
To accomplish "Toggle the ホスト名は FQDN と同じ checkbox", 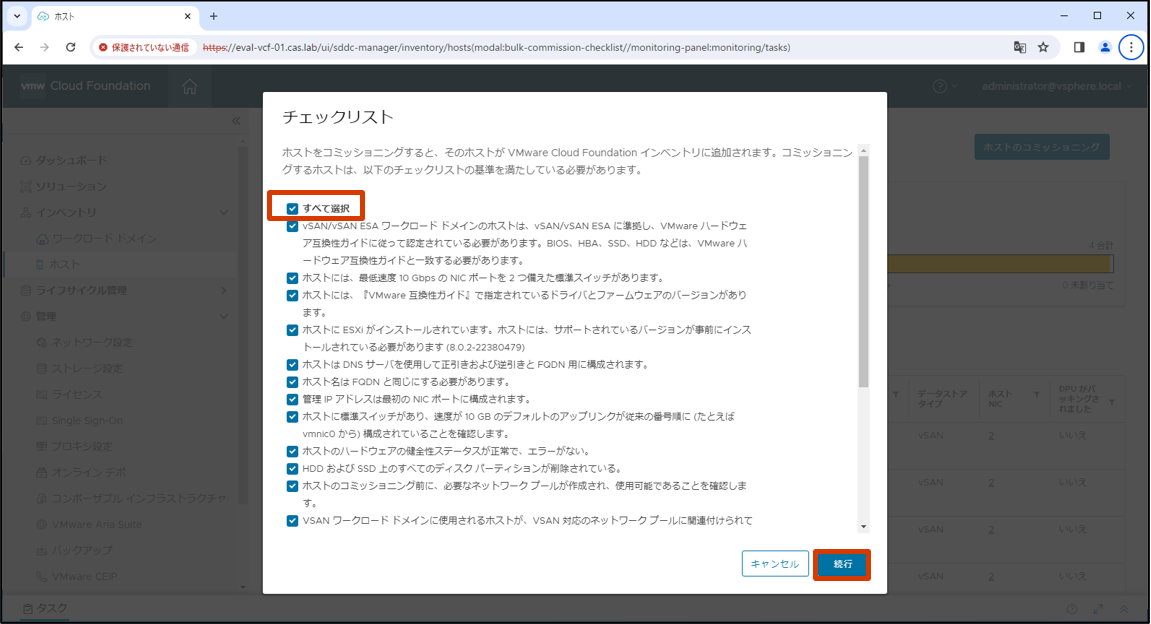I will (x=292, y=382).
